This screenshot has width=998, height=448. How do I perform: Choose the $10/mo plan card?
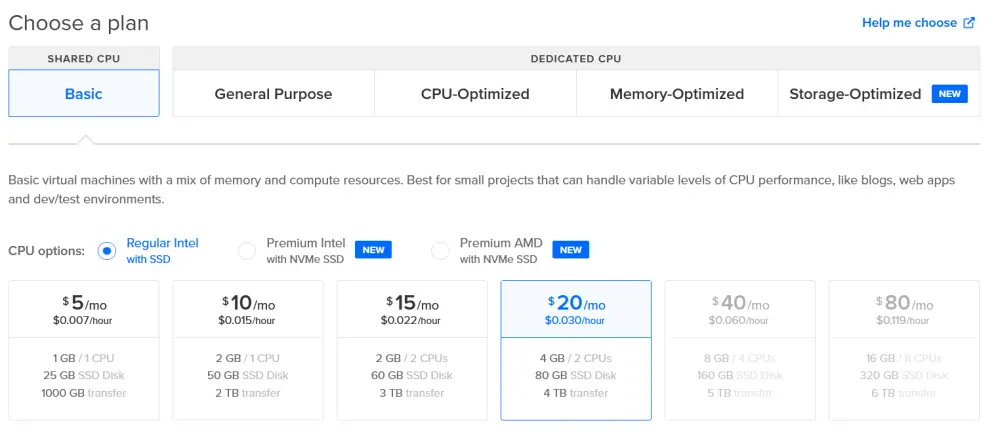point(248,350)
